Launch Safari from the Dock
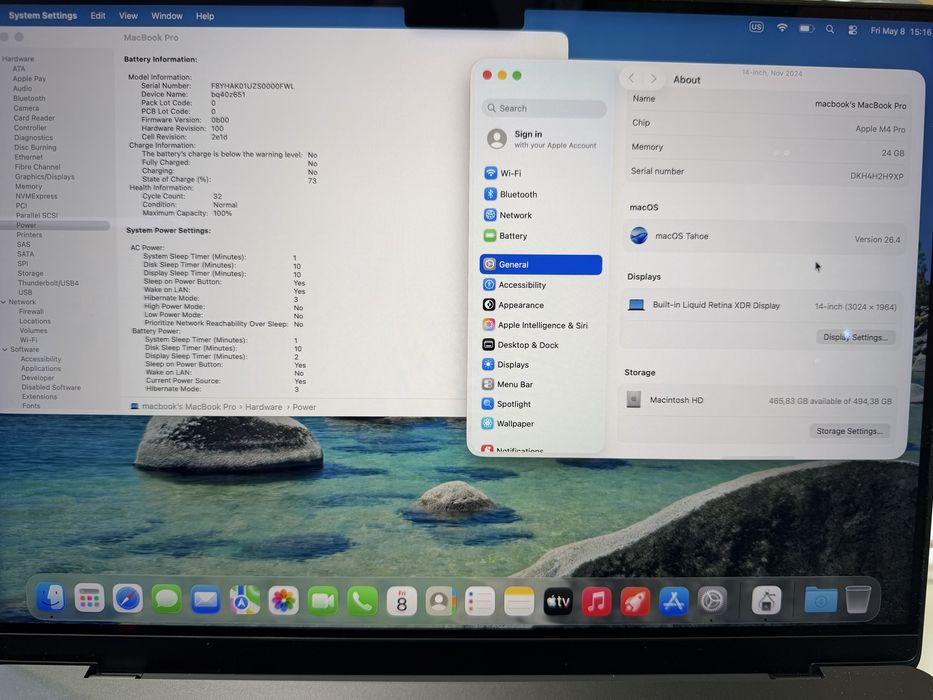Screen dimensions: 933x700 128,599
